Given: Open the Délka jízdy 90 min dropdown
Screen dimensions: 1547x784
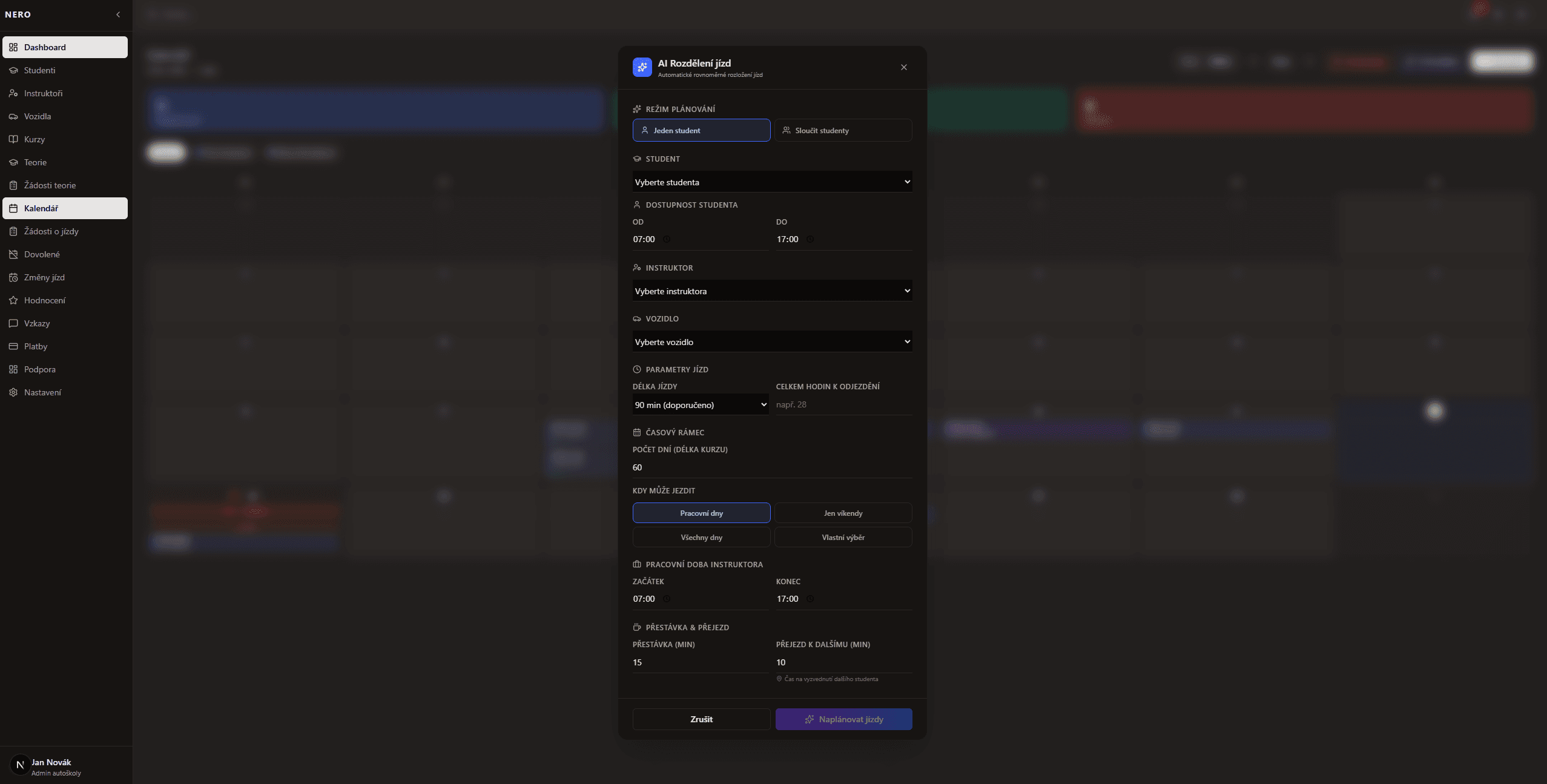Looking at the screenshot, I should click(x=700, y=404).
